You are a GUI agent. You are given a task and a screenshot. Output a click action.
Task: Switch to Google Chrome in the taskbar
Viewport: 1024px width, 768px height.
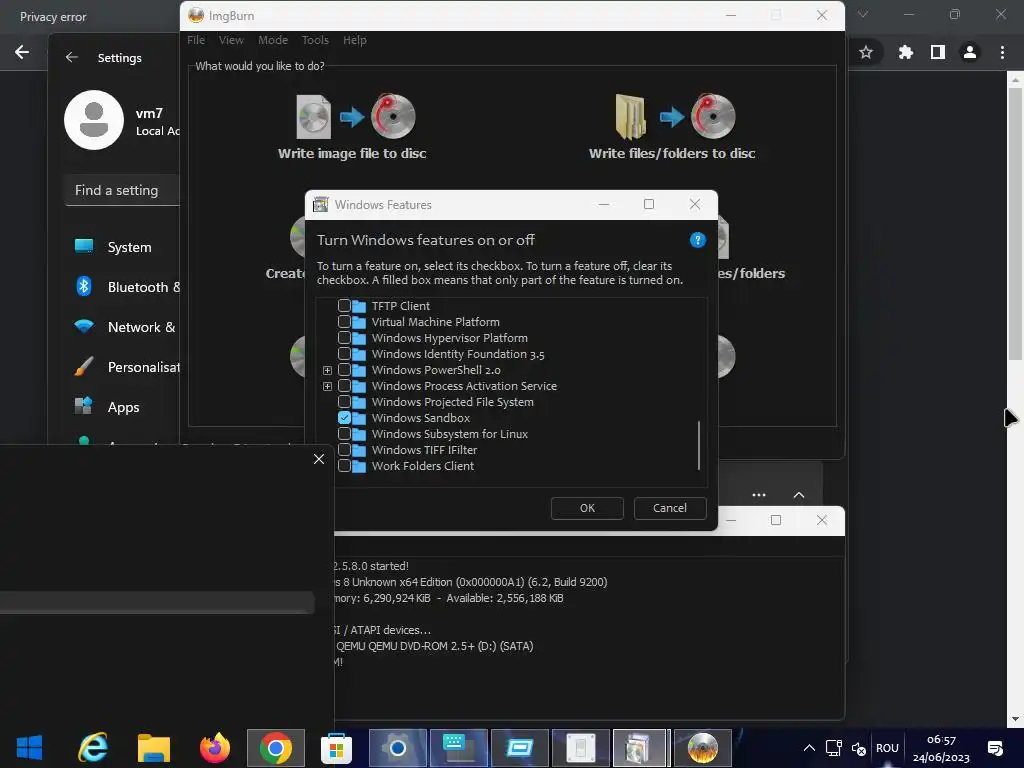(x=276, y=748)
